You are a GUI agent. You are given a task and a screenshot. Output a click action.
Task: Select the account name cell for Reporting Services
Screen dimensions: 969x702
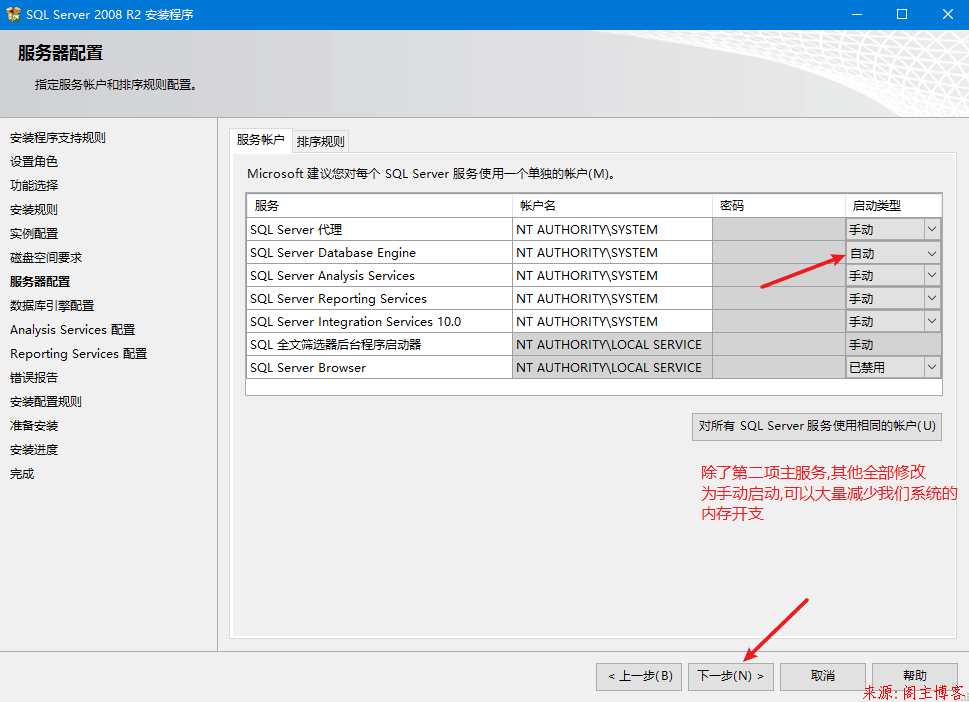[612, 298]
